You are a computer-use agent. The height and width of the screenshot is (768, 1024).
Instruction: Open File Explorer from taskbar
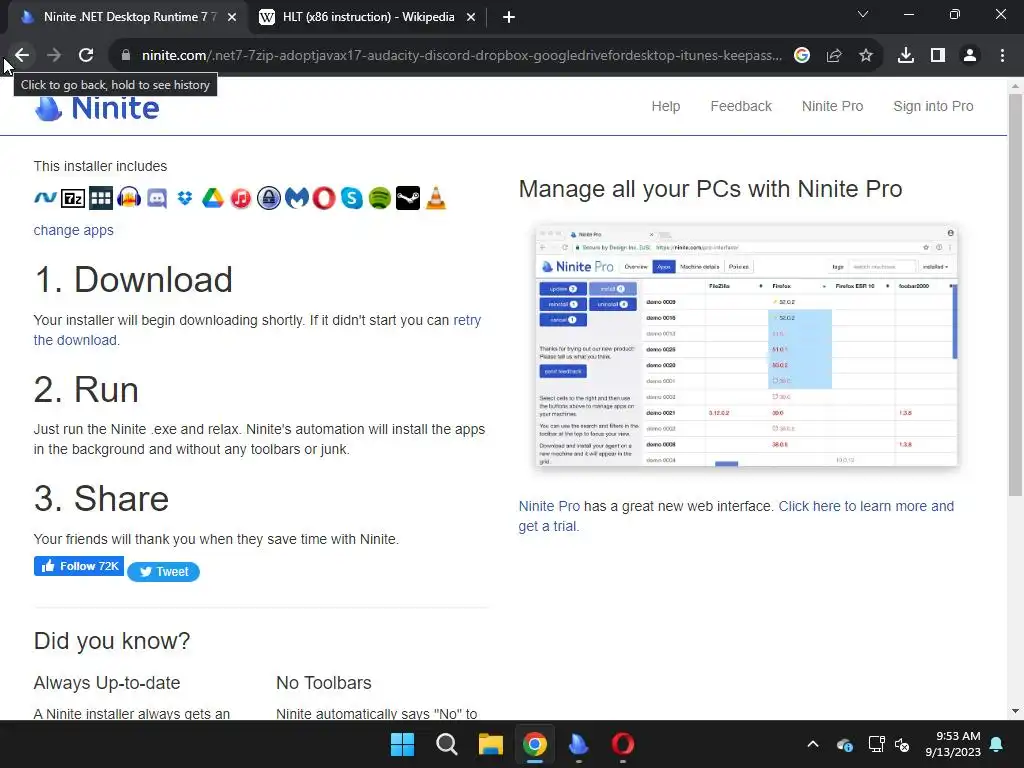click(x=490, y=744)
